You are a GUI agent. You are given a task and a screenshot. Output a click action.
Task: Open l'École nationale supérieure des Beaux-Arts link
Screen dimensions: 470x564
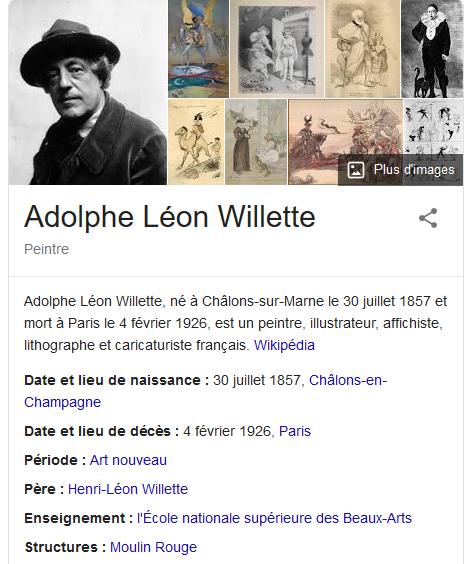[274, 518]
